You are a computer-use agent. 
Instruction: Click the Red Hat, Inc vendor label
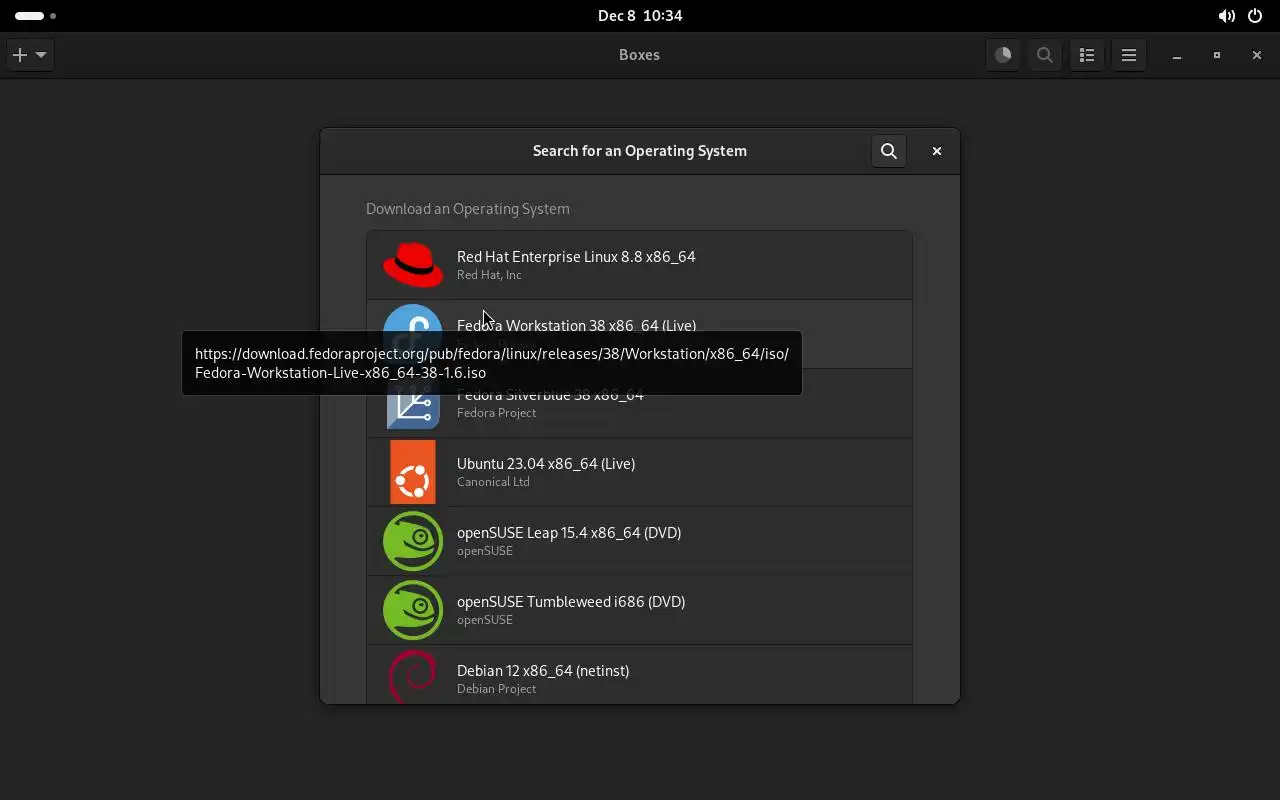coord(489,275)
